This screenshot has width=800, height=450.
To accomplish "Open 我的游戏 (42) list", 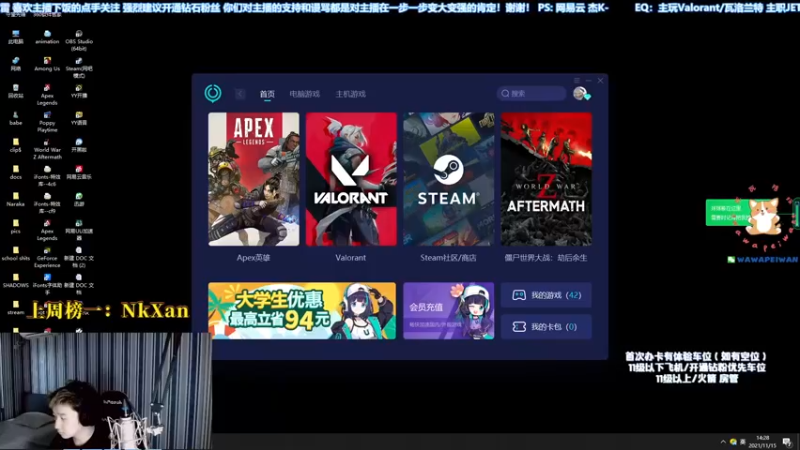I will click(546, 295).
